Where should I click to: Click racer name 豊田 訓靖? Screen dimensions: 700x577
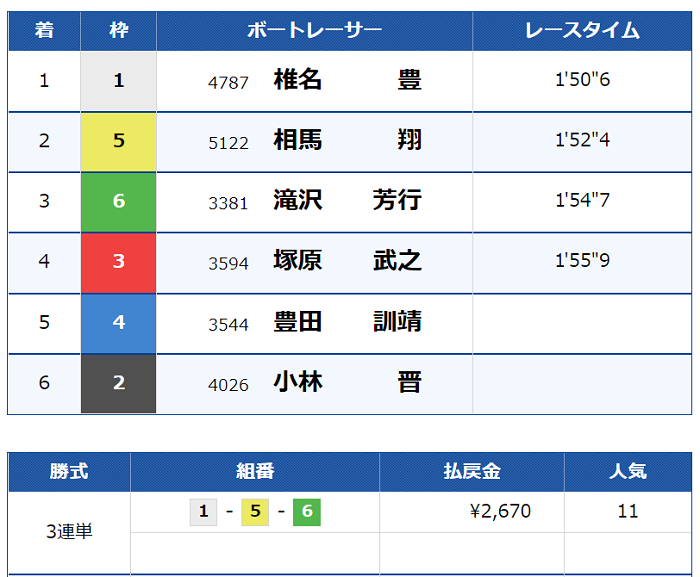click(347, 322)
